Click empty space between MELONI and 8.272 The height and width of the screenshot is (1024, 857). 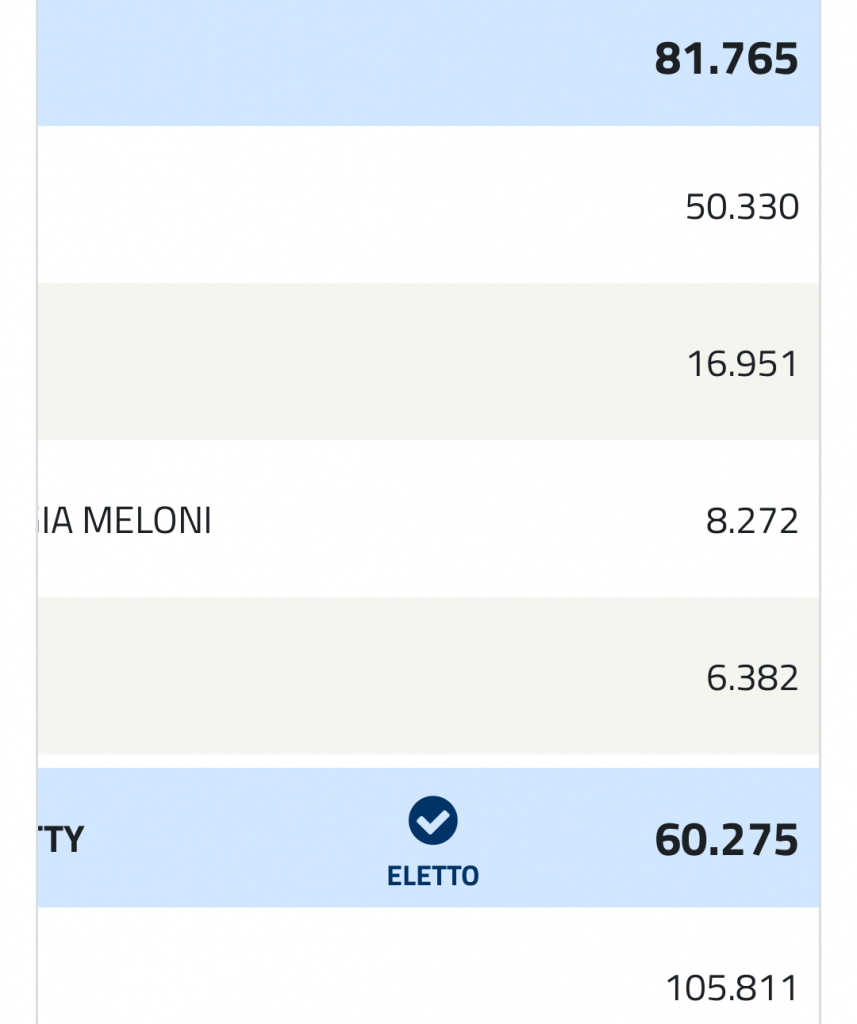point(457,520)
